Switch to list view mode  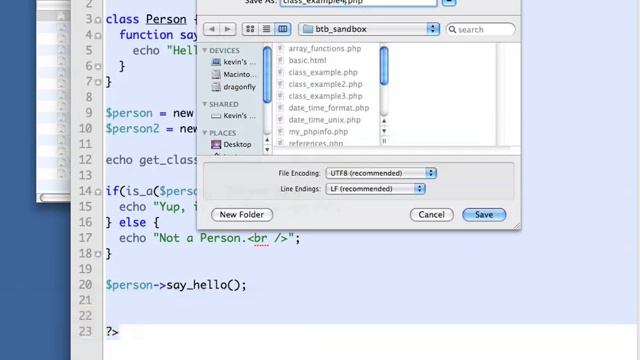(x=266, y=29)
